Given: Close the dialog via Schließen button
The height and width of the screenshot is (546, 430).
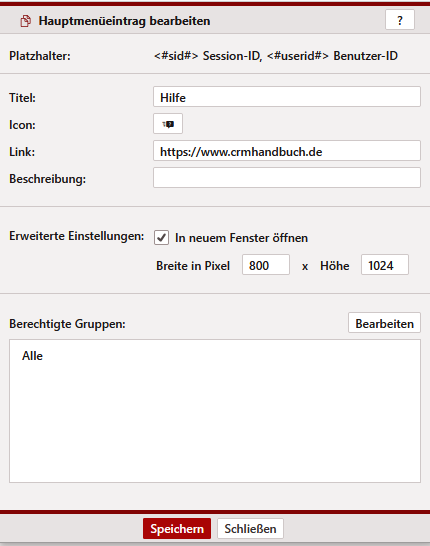Looking at the screenshot, I should point(250,529).
